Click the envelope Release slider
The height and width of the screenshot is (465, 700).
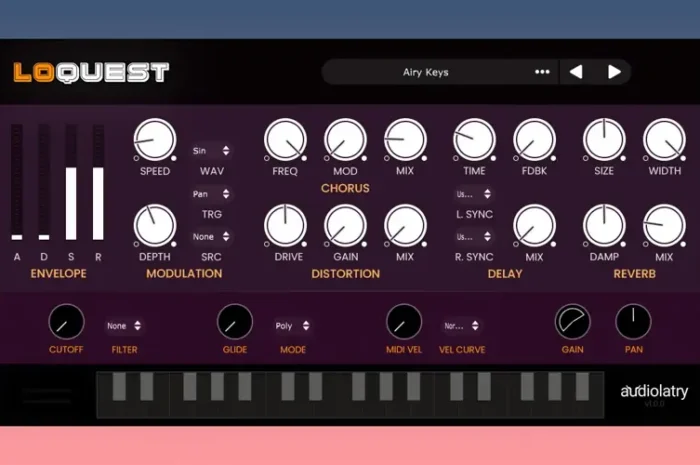tap(98, 182)
